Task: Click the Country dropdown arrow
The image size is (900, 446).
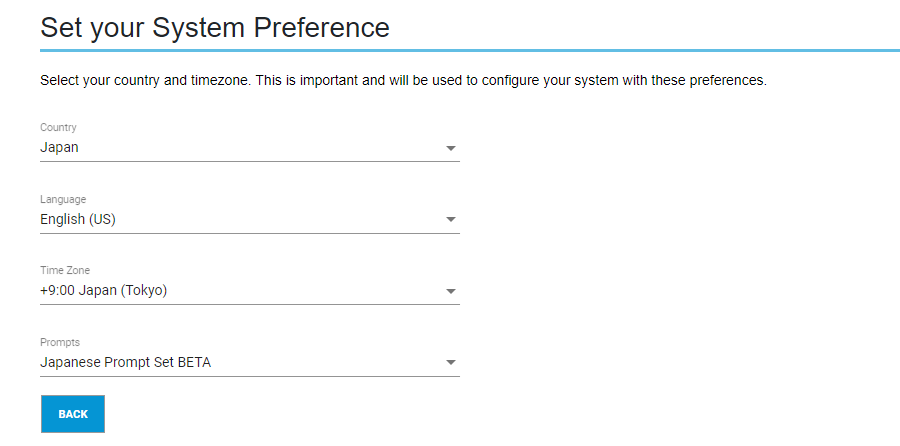Action: 450,148
